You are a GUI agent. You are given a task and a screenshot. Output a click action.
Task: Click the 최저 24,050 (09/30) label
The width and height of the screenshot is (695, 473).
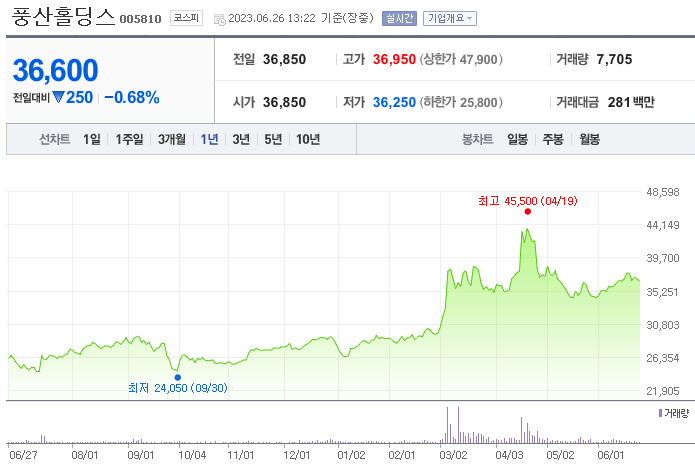[x=178, y=388]
